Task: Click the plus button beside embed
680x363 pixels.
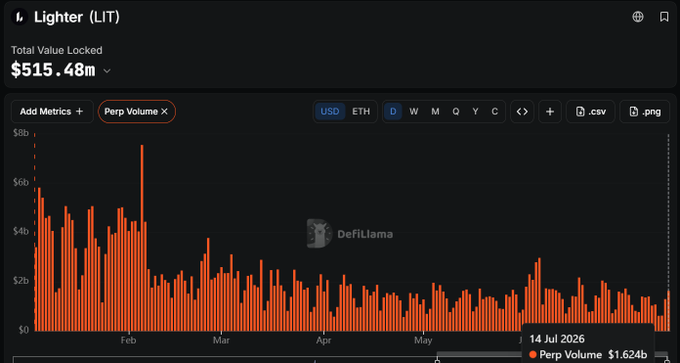Action: 550,111
